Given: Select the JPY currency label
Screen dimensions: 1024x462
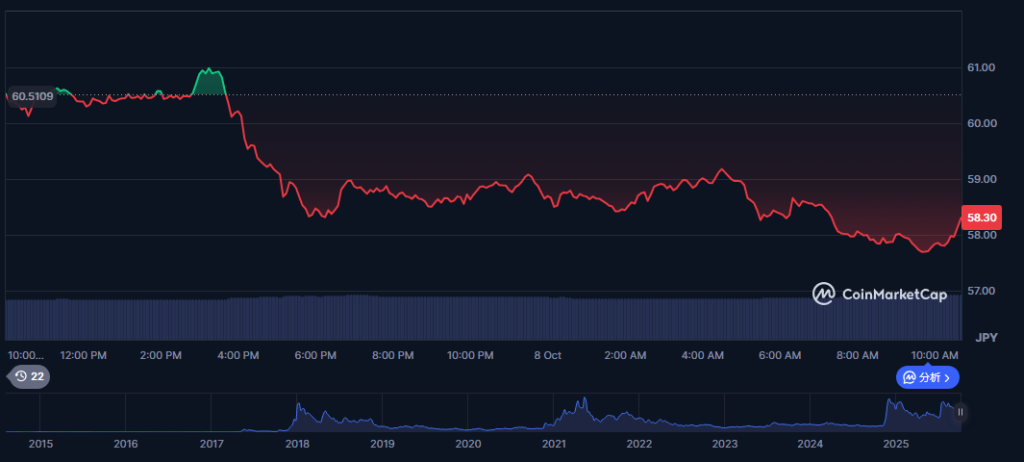Looking at the screenshot, I should (x=987, y=337).
